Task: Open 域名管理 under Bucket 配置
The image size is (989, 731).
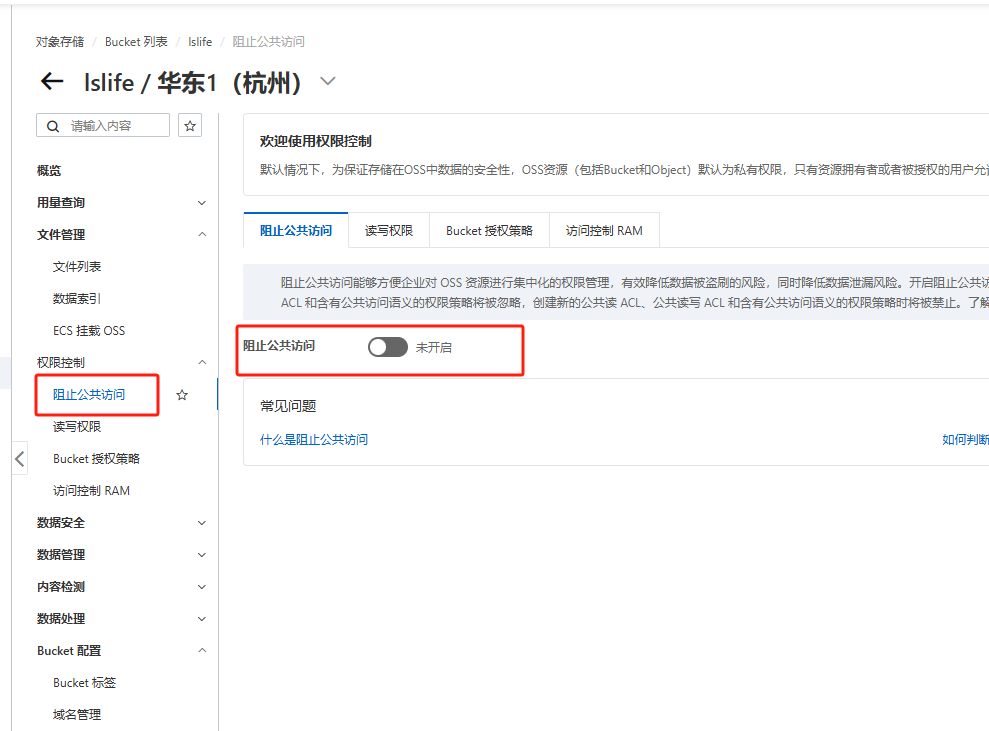Action: coord(77,714)
